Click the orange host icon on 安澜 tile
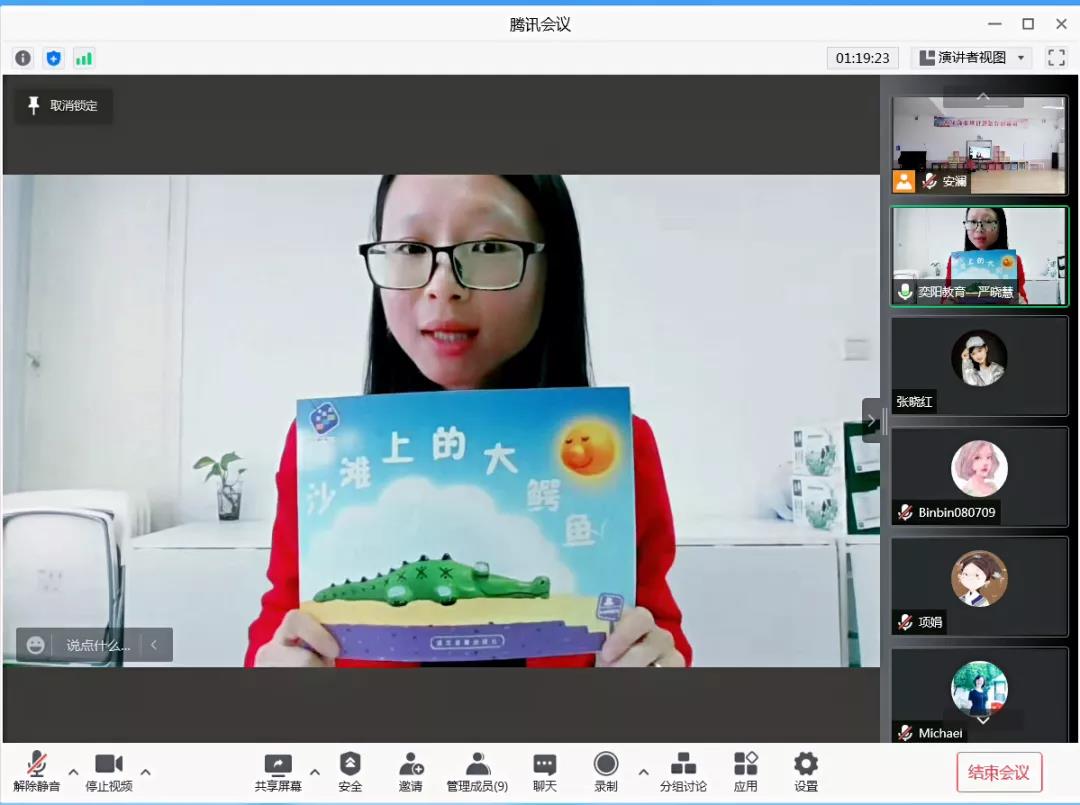Viewport: 1080px width, 805px height. (904, 181)
